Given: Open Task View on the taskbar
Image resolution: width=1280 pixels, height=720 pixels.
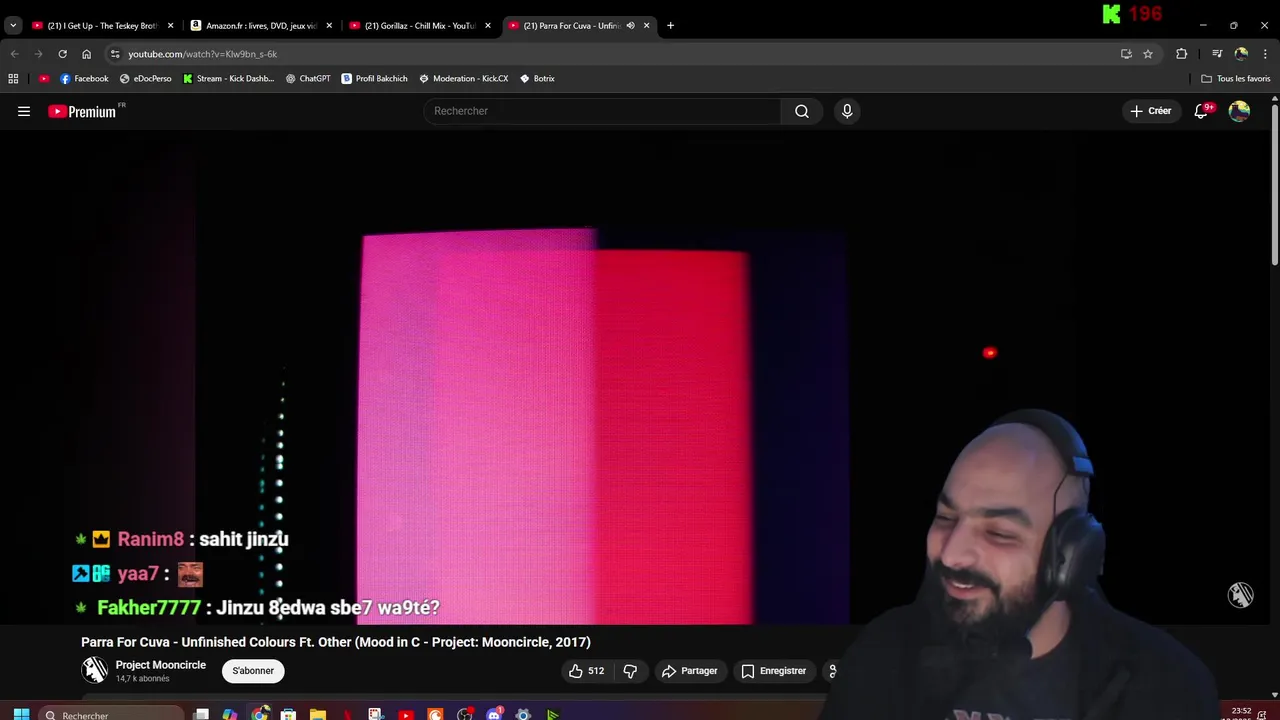Looking at the screenshot, I should click(x=201, y=714).
